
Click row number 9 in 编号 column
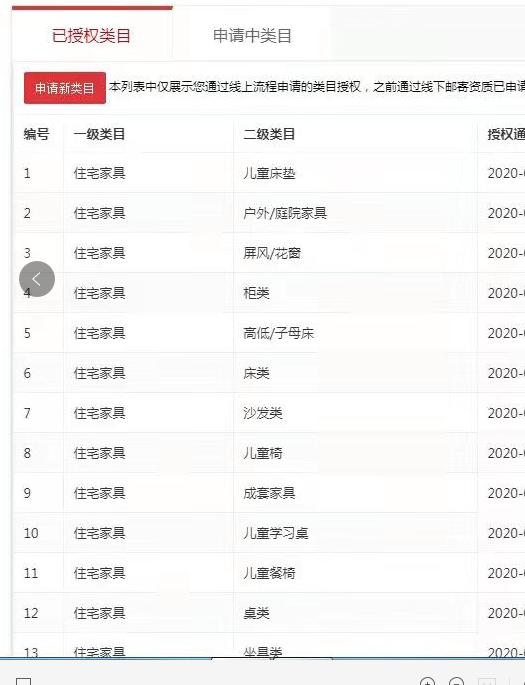(27, 493)
